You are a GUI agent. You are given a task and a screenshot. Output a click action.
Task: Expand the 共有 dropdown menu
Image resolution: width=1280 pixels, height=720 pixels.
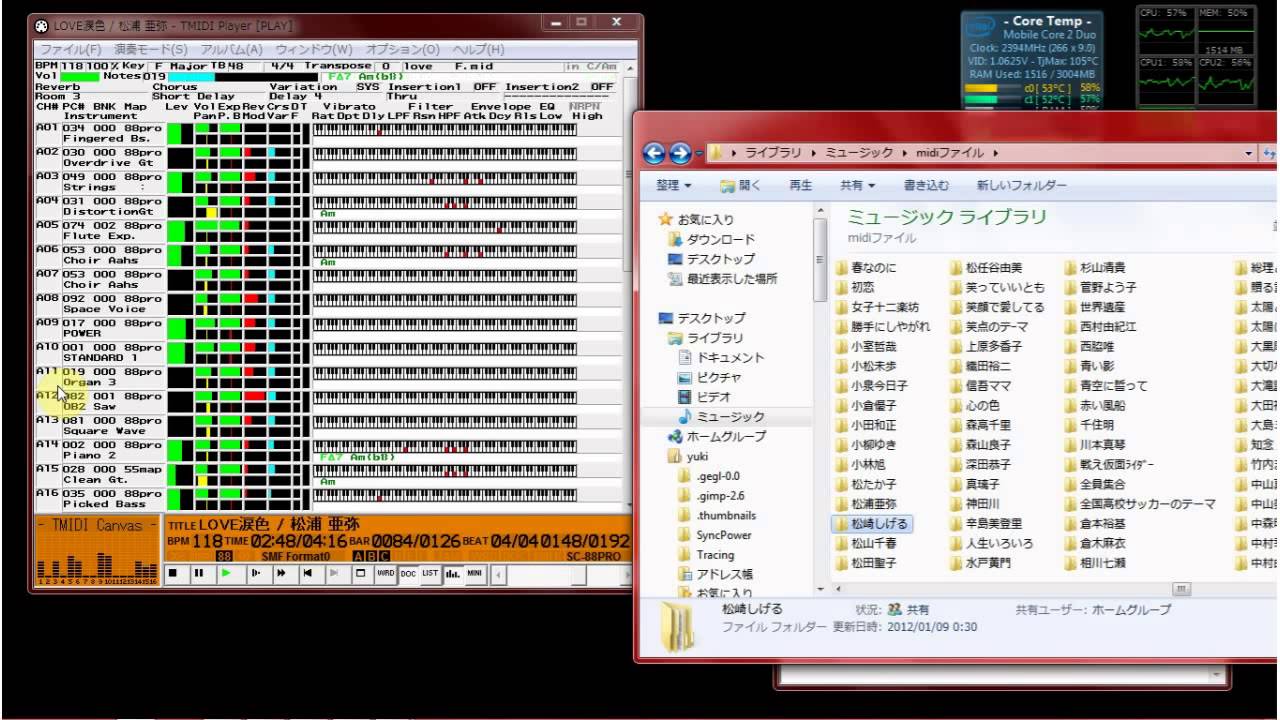(x=857, y=185)
